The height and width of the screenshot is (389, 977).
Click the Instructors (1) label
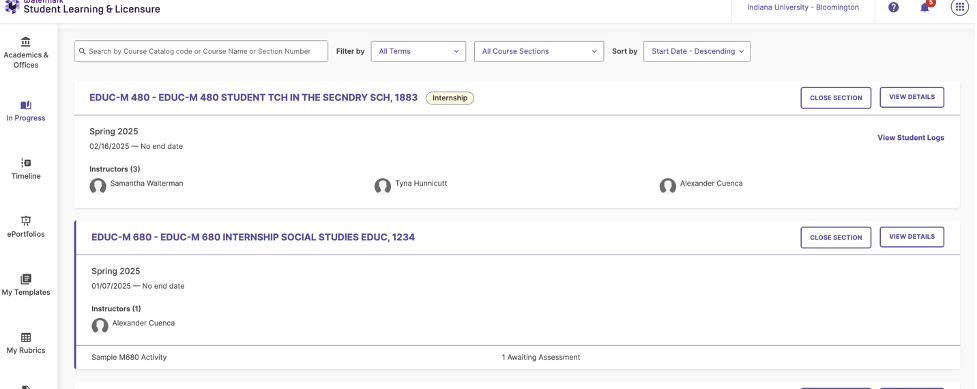(117, 309)
